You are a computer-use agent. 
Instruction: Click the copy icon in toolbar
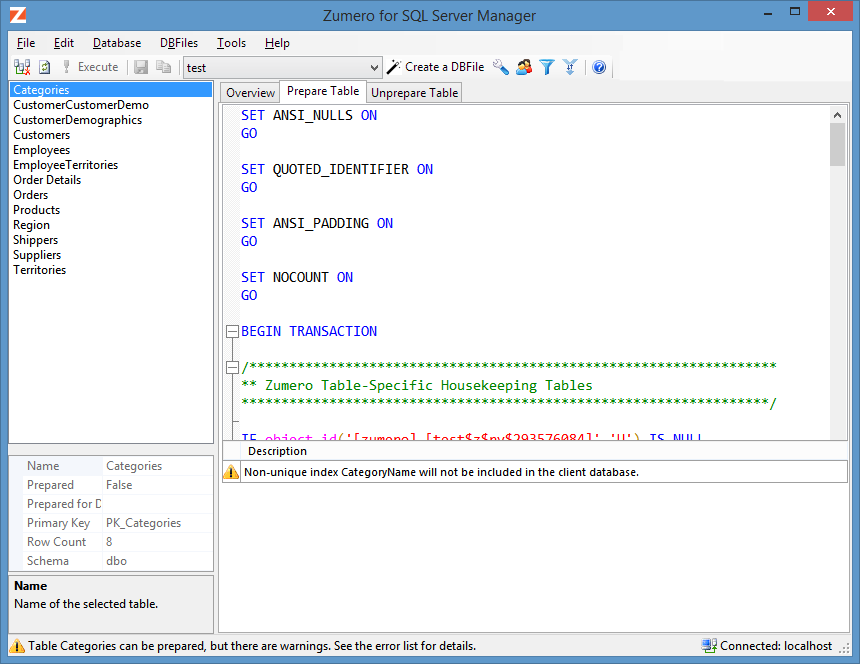(163, 67)
